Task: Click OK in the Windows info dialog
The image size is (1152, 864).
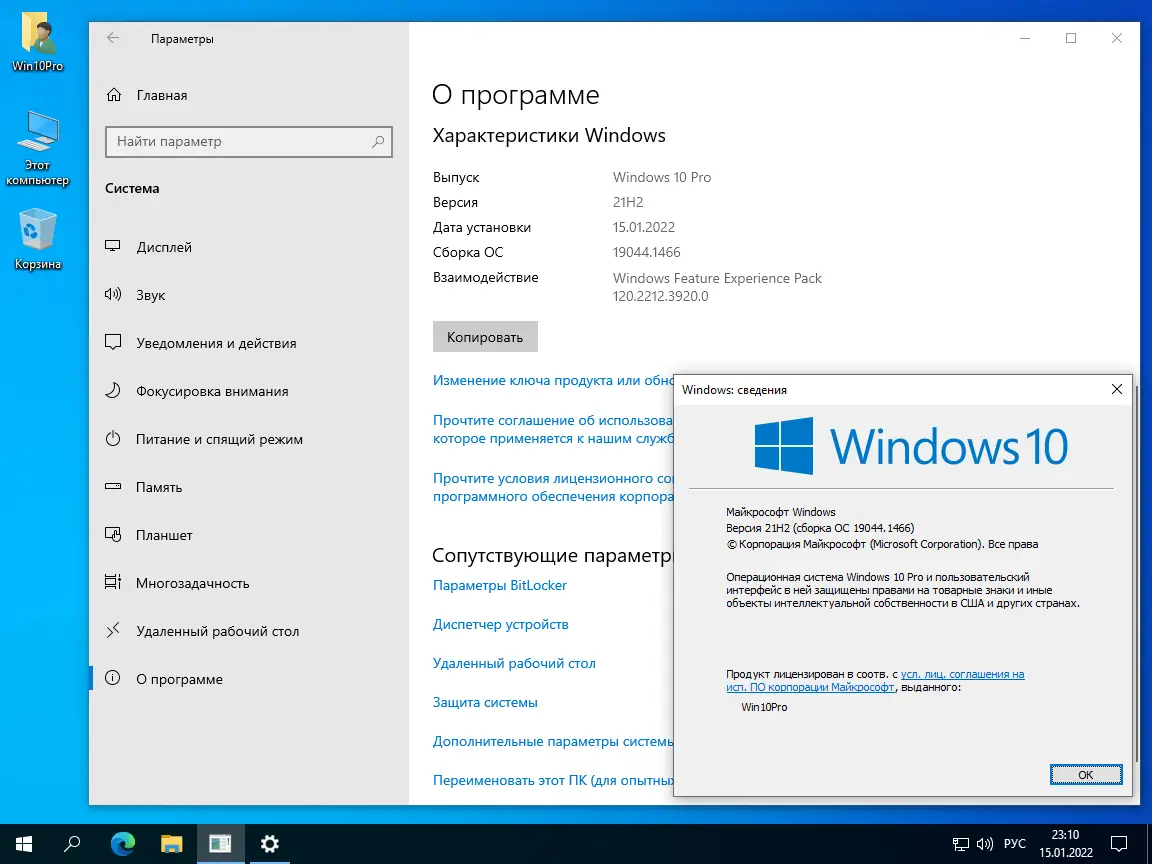Action: pyautogui.click(x=1086, y=774)
